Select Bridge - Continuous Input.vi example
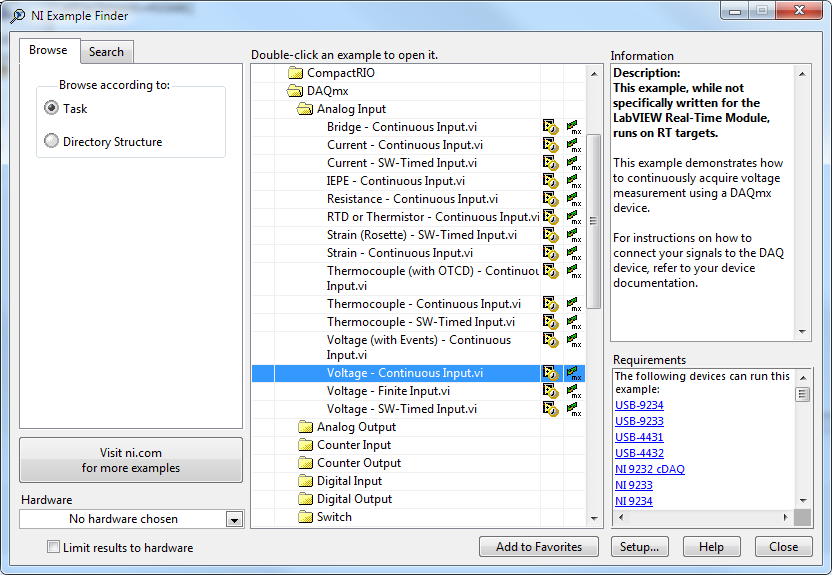832x575 pixels. click(402, 127)
